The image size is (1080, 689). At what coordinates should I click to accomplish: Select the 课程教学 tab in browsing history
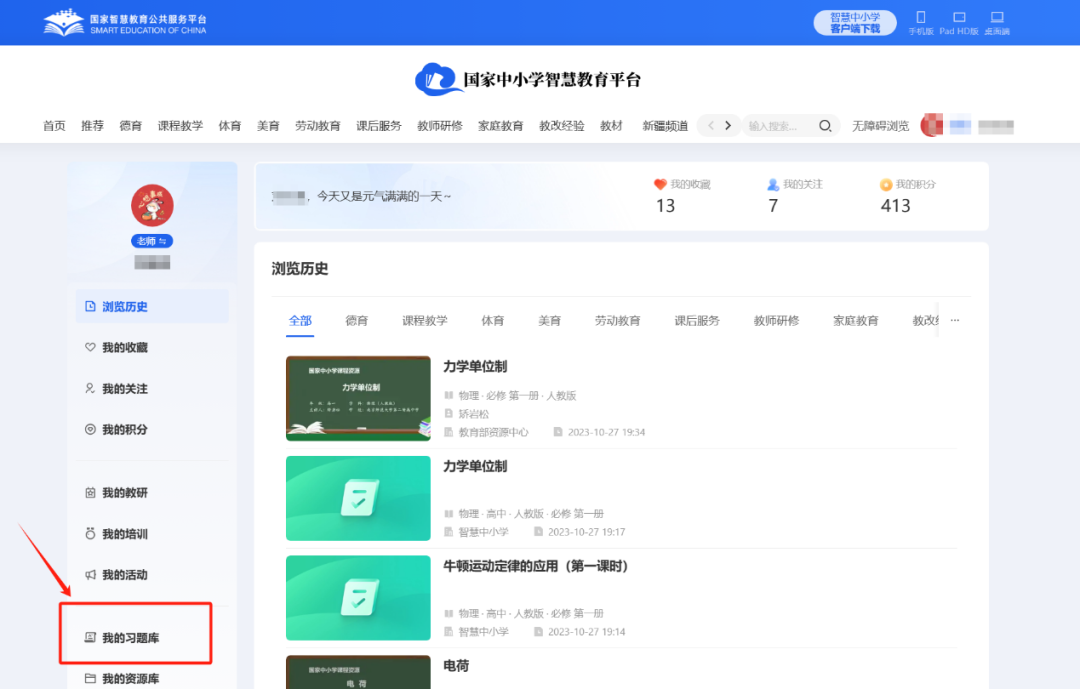(425, 321)
